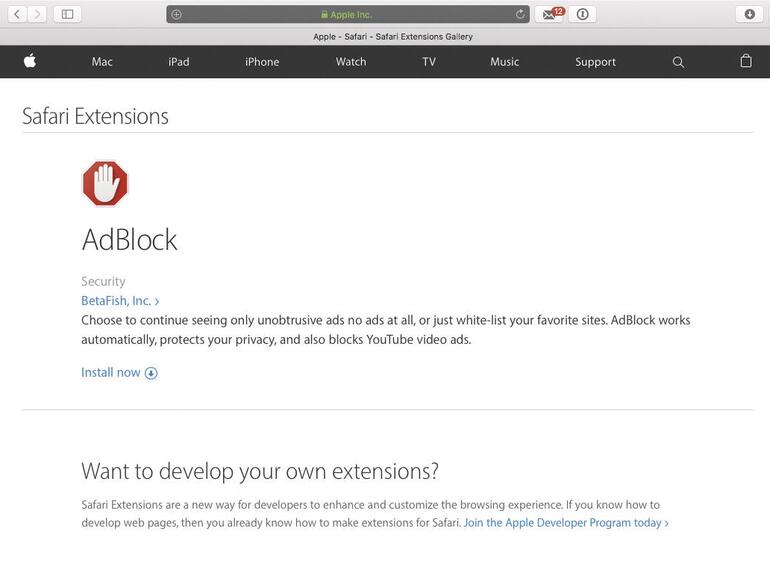Click the Safari Extensions Gallery tab title
This screenshot has height=578, width=770.
(x=393, y=36)
